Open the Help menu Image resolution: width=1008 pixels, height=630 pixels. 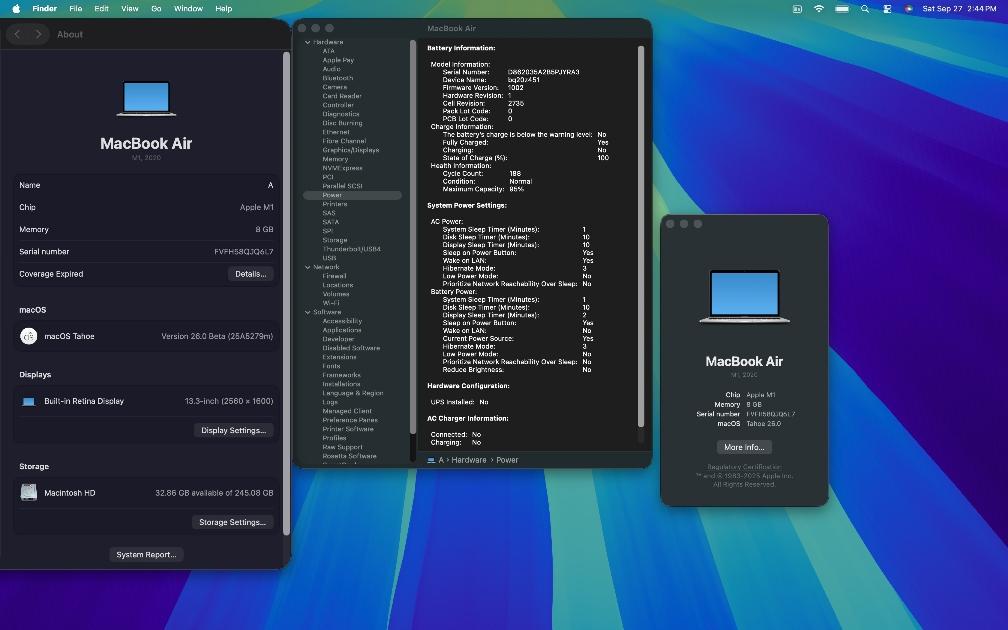(x=224, y=8)
